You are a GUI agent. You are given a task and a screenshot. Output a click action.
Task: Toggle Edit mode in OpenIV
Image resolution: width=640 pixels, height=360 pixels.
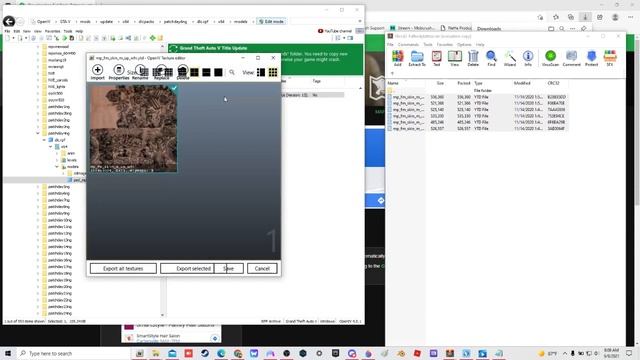point(271,21)
